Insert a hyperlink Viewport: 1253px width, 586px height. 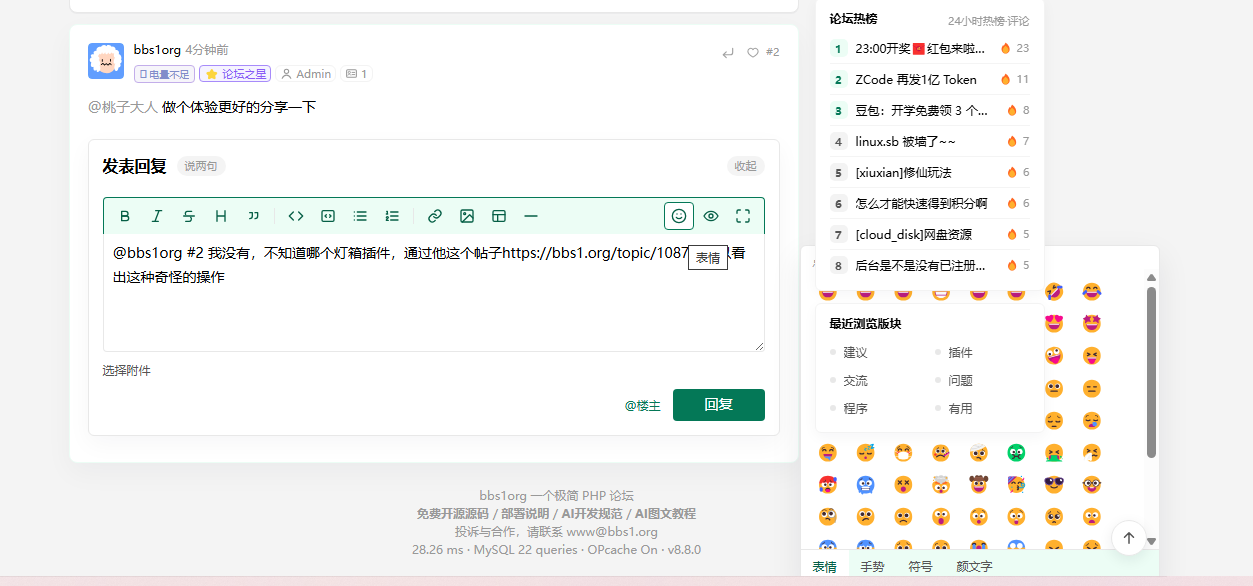coord(435,216)
